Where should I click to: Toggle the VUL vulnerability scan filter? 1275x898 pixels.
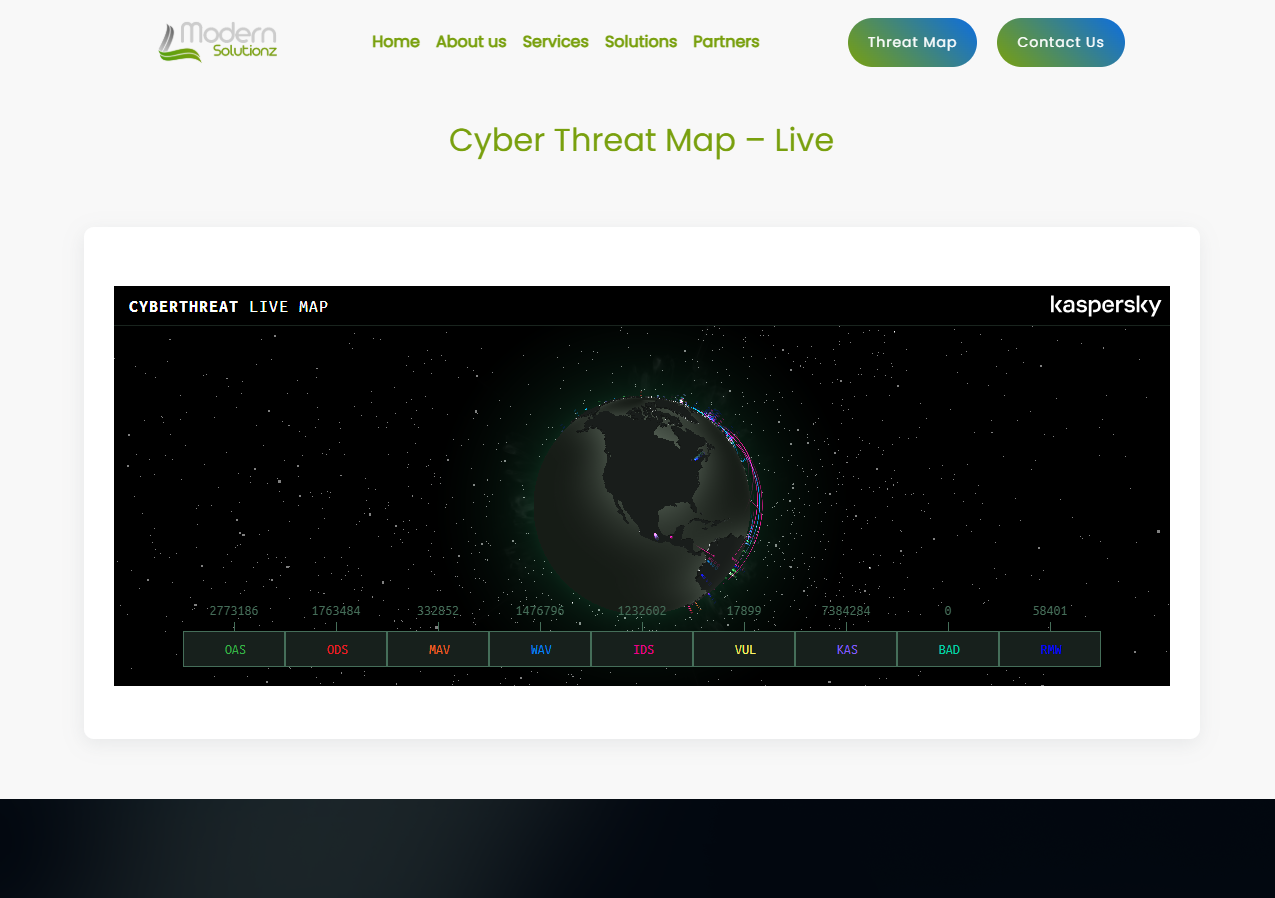745,649
